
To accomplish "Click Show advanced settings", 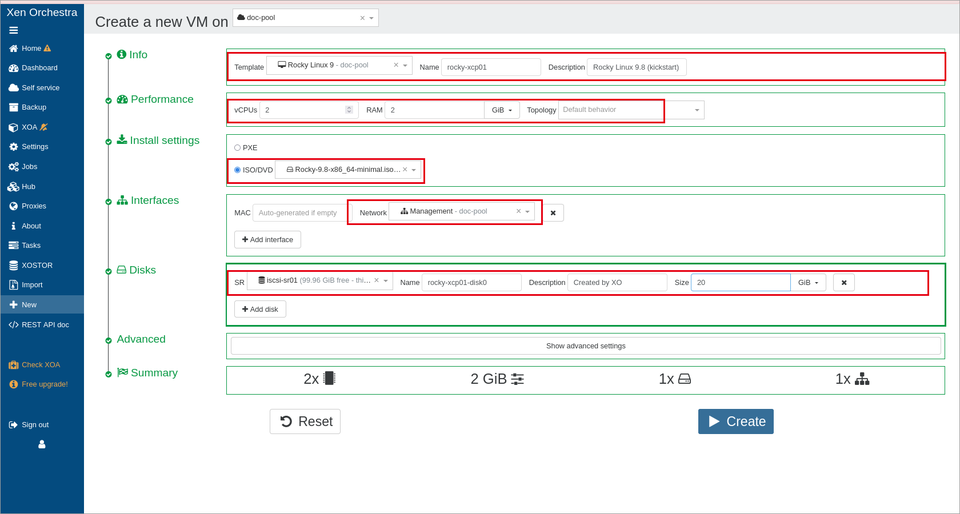I will click(x=586, y=346).
